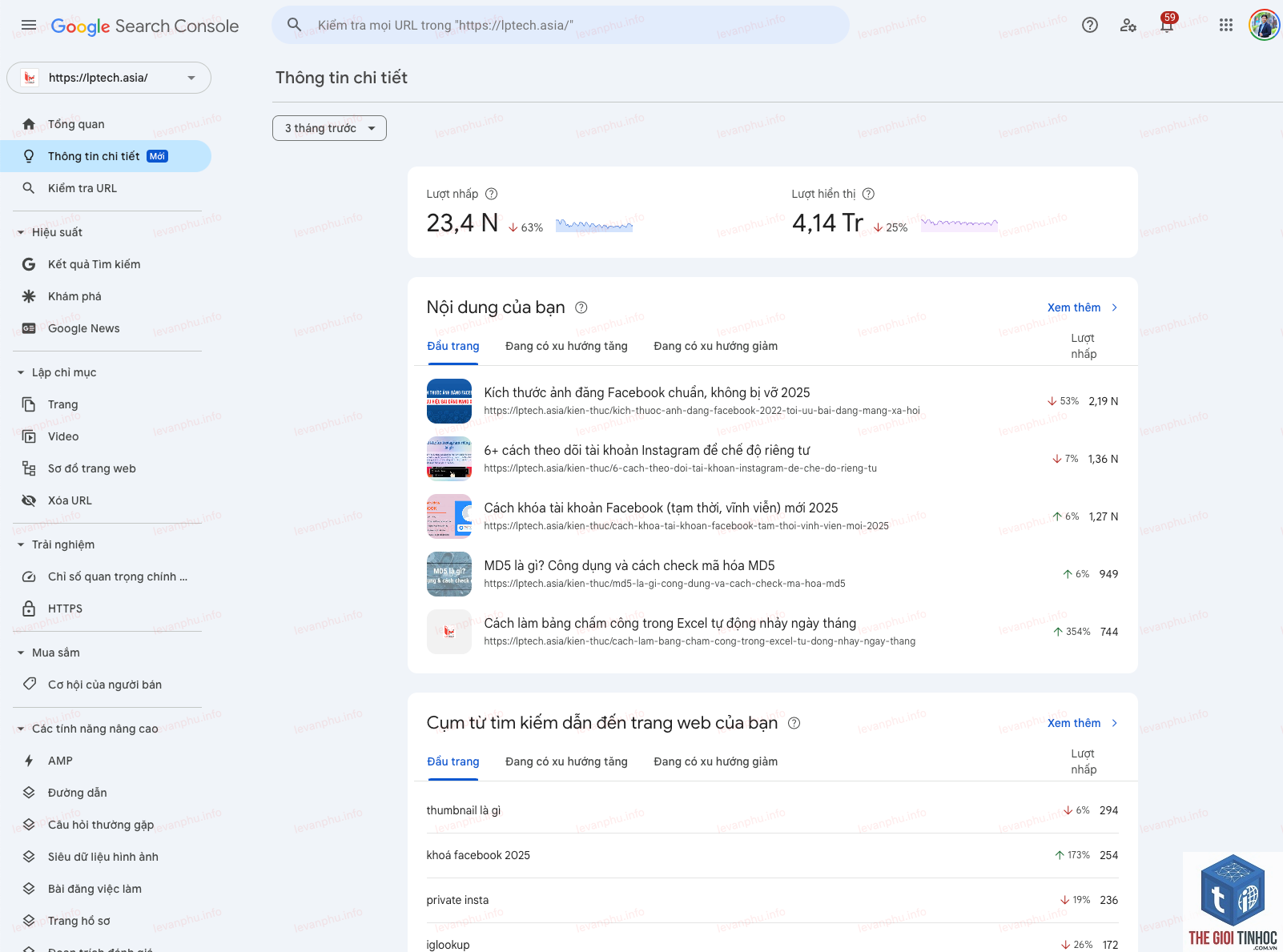Image resolution: width=1283 pixels, height=952 pixels.
Task: Click the Lượt nhấp clicks sparkline chart
Action: tap(594, 225)
